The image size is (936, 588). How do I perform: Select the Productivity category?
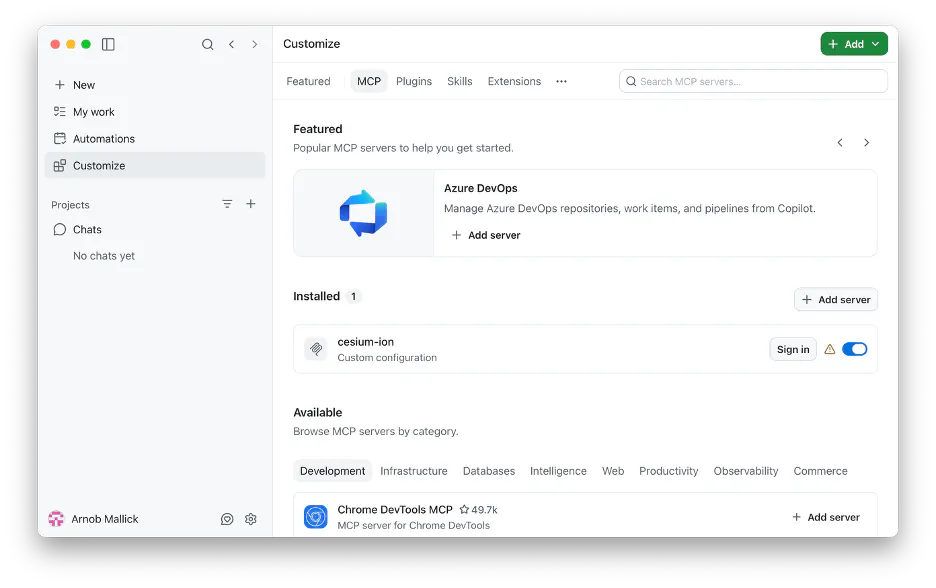point(669,471)
